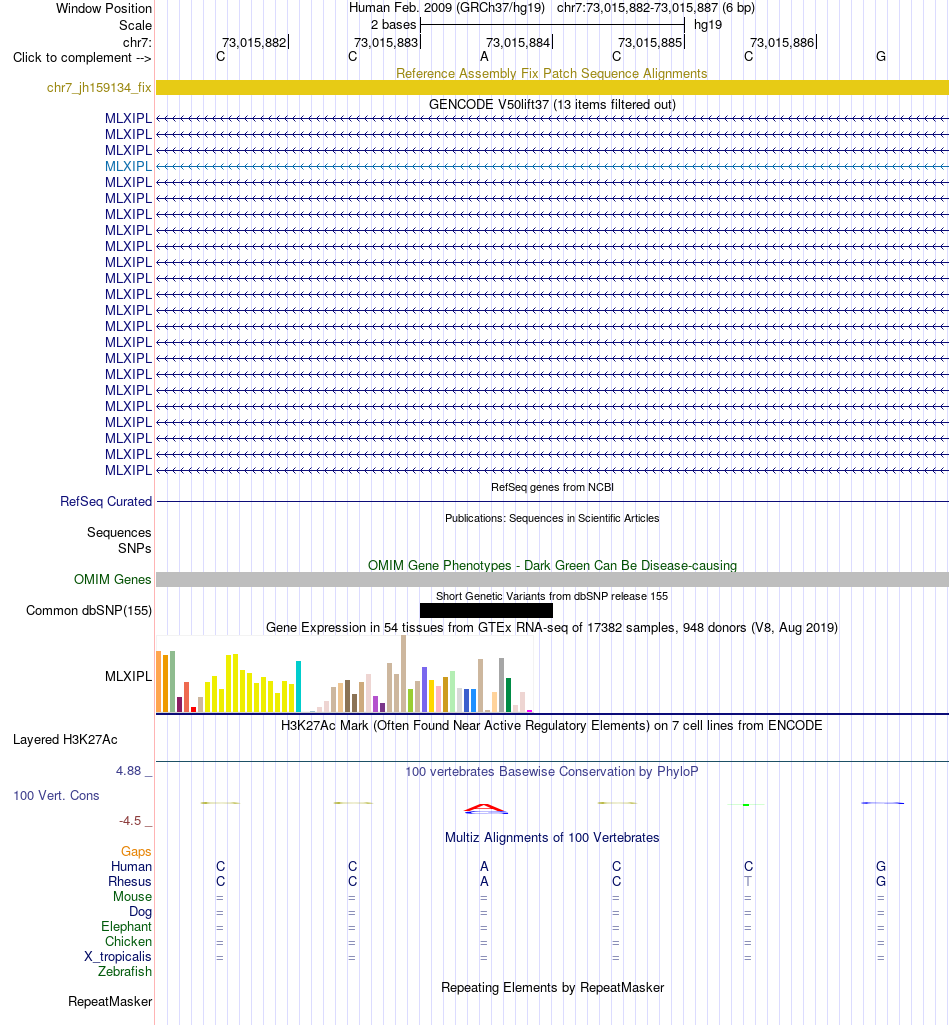Click the T base in the Rhesus row
This screenshot has width=950, height=1025.
tap(748, 881)
